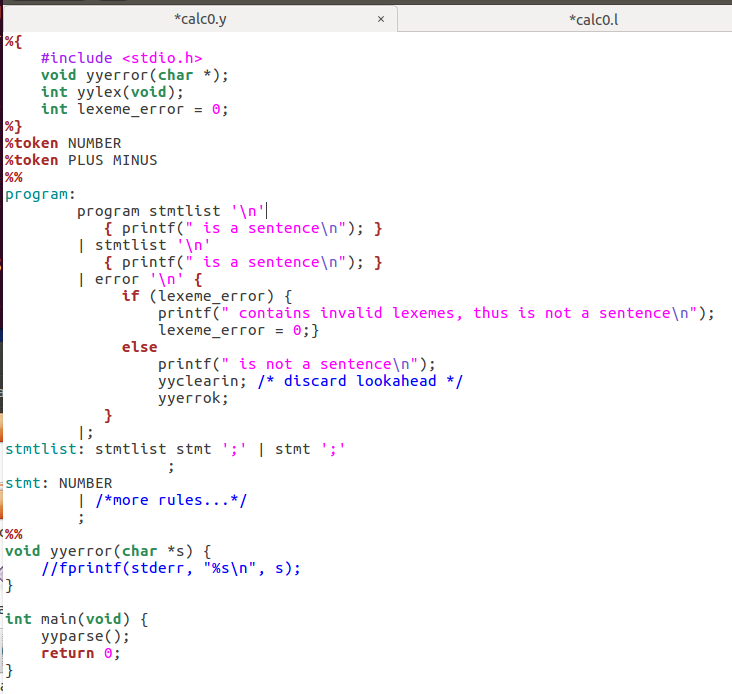Click the '%token NUMBER' line
The width and height of the screenshot is (732, 694).
tap(63, 143)
